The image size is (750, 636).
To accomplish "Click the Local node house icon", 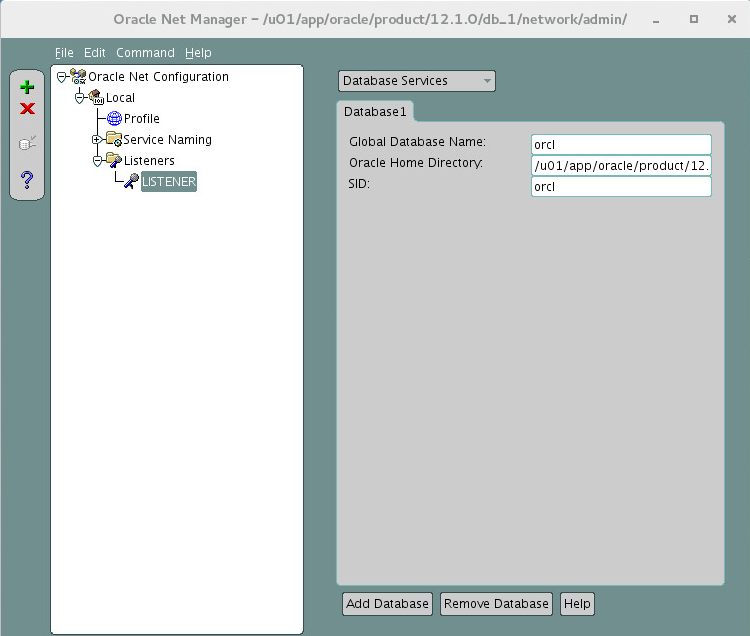I will tap(96, 98).
